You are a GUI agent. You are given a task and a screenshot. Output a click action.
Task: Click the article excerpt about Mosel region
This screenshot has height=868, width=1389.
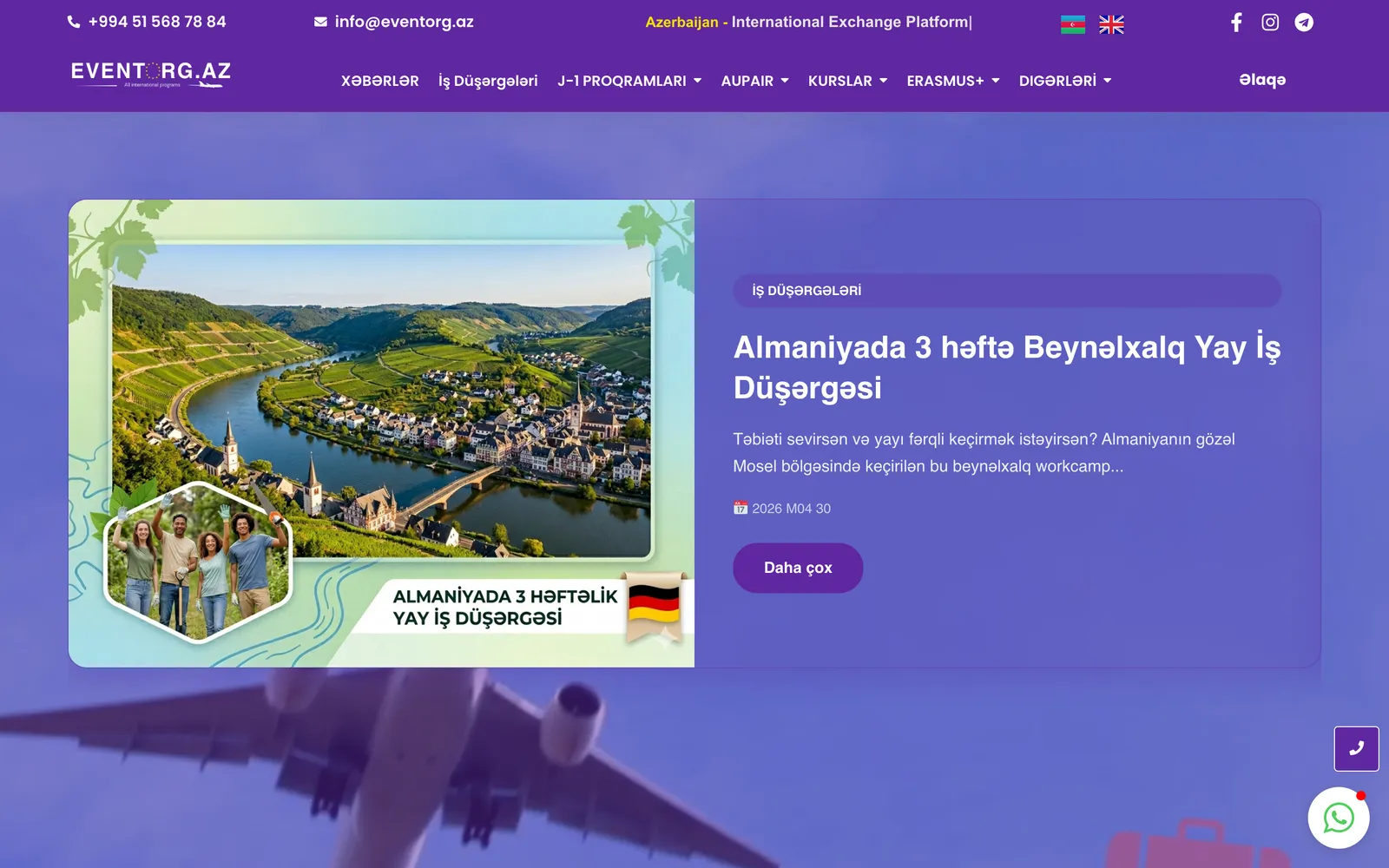click(x=984, y=453)
